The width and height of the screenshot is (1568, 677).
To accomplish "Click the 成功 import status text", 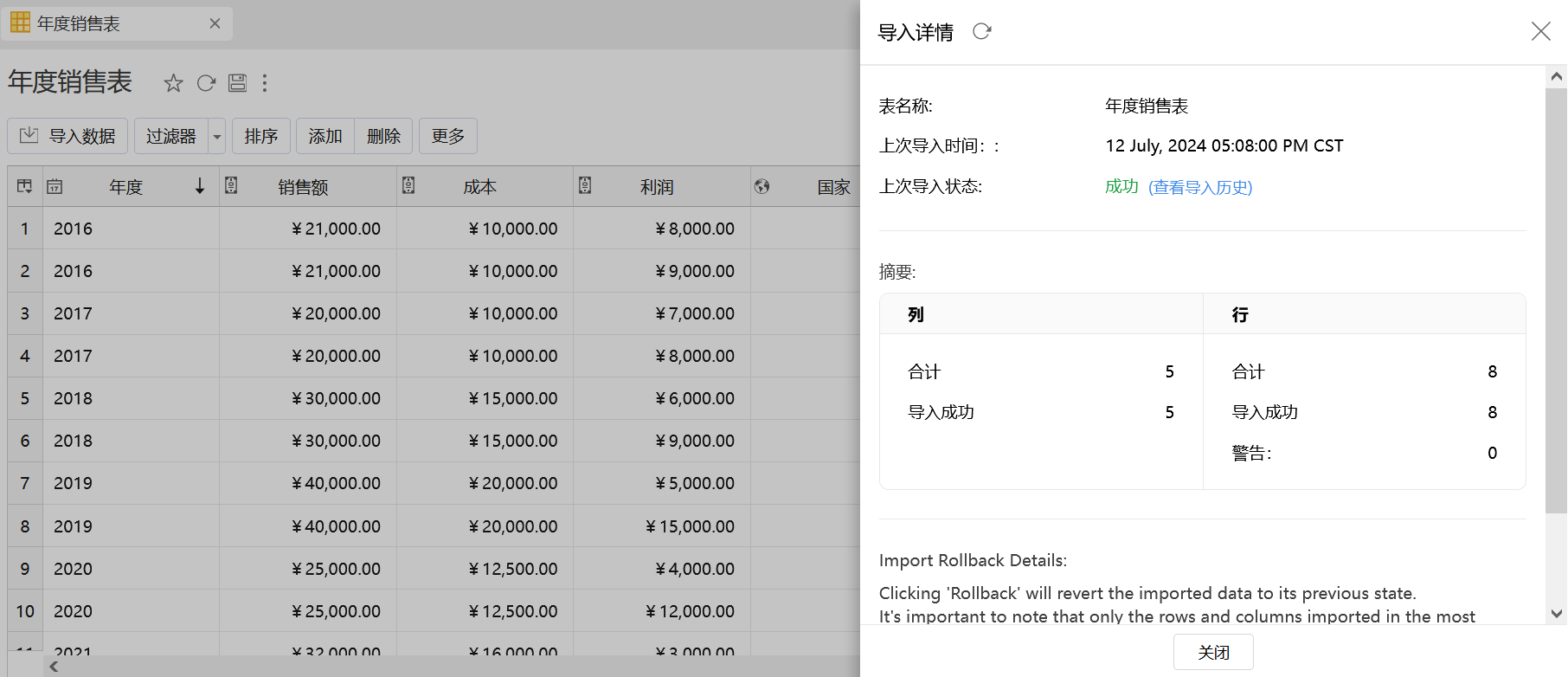I will (1121, 186).
